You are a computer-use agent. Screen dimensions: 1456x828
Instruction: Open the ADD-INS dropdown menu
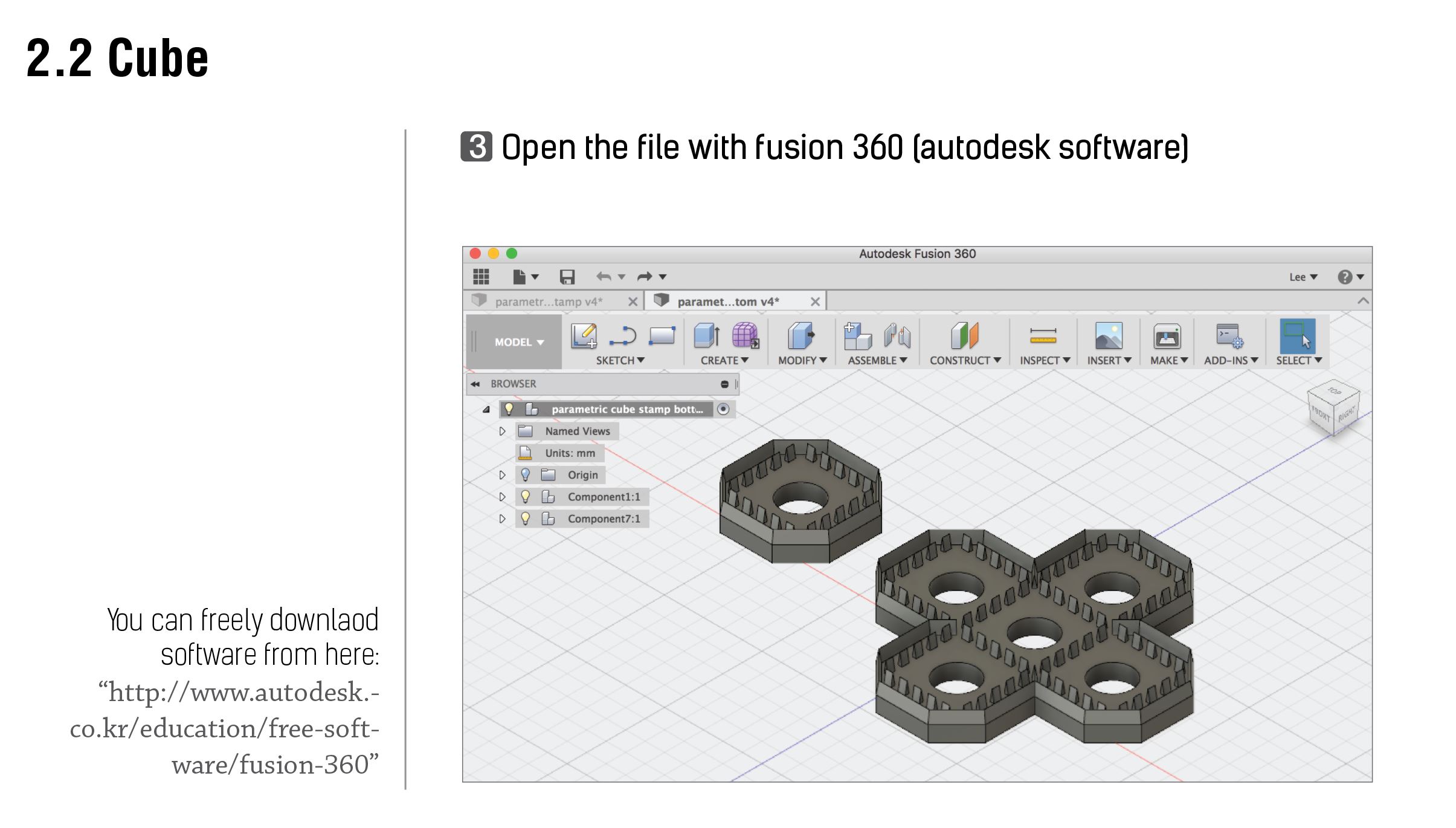[x=1231, y=360]
